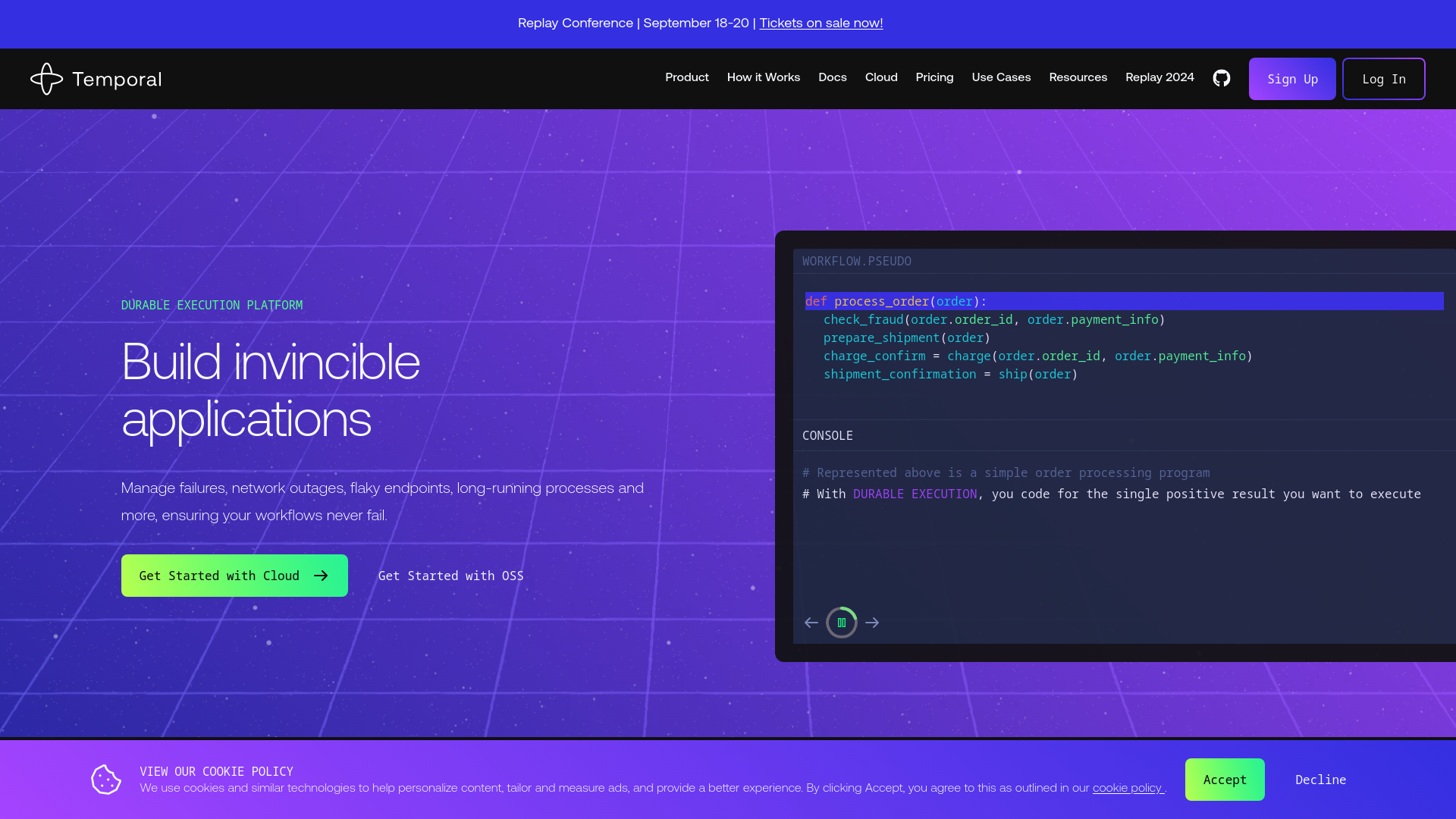Go to Pricing page
This screenshot has height=819, width=1456.
[x=934, y=77]
